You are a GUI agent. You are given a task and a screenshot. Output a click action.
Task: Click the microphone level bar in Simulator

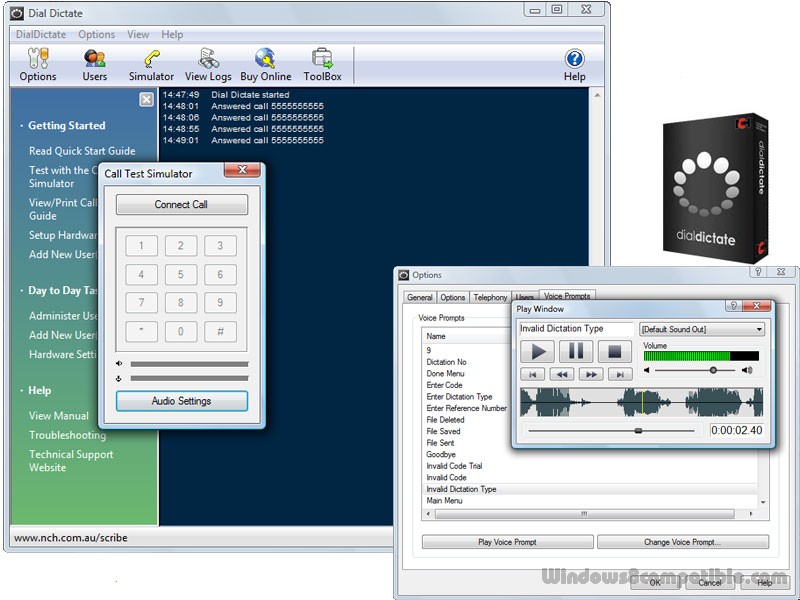[x=189, y=379]
